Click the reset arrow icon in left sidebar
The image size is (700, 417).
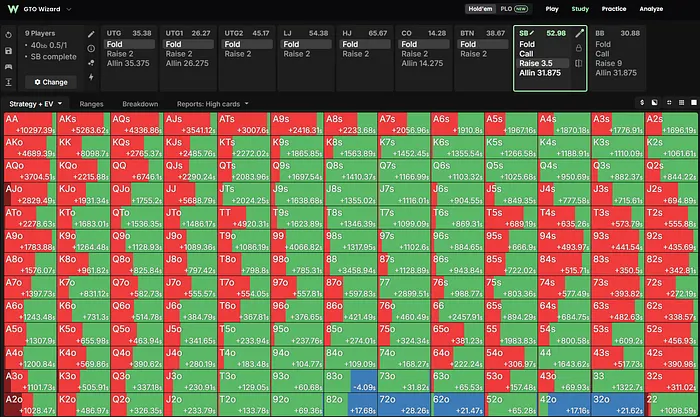click(x=8, y=35)
